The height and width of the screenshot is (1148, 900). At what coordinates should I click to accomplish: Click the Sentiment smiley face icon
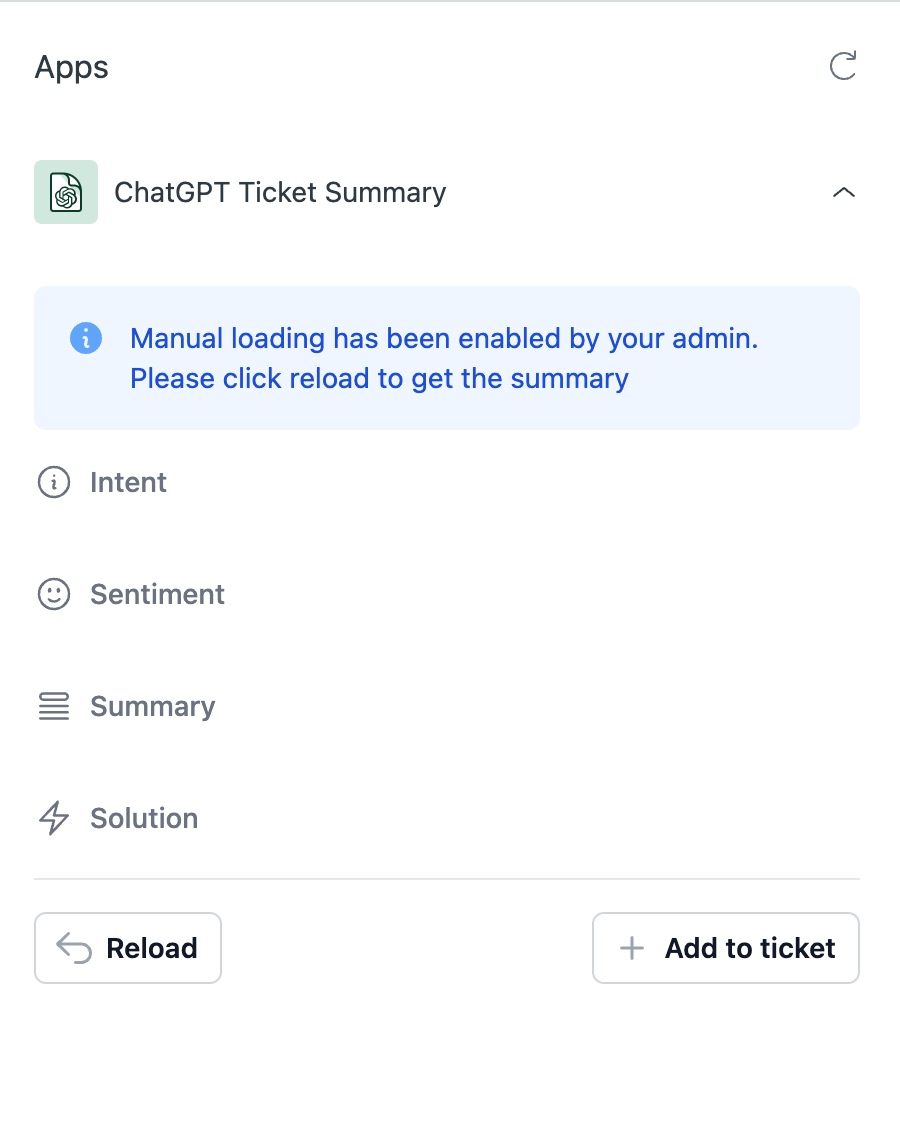[54, 594]
